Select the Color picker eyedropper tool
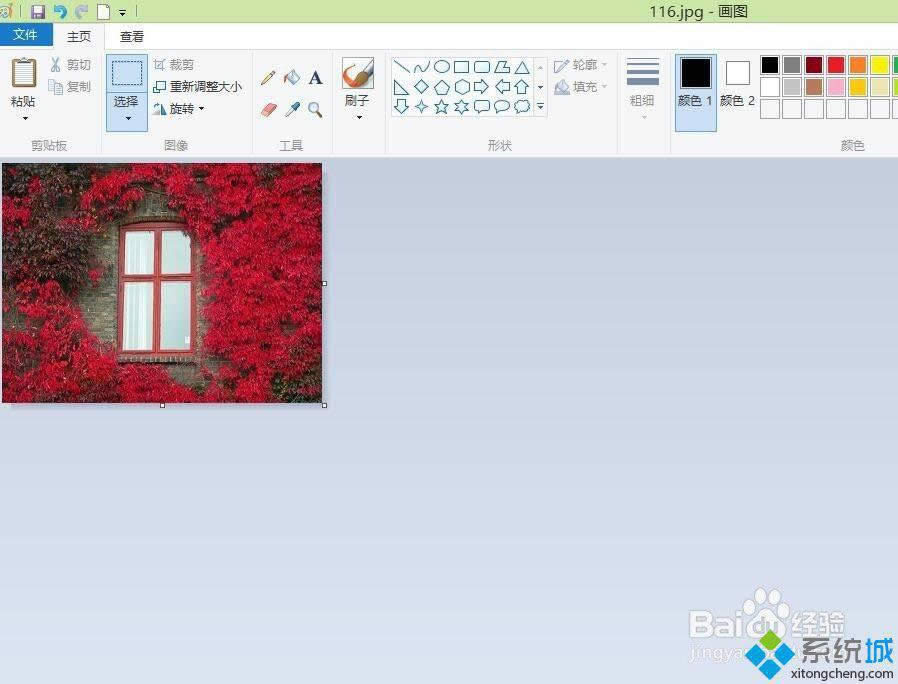This screenshot has width=898, height=684. click(292, 108)
